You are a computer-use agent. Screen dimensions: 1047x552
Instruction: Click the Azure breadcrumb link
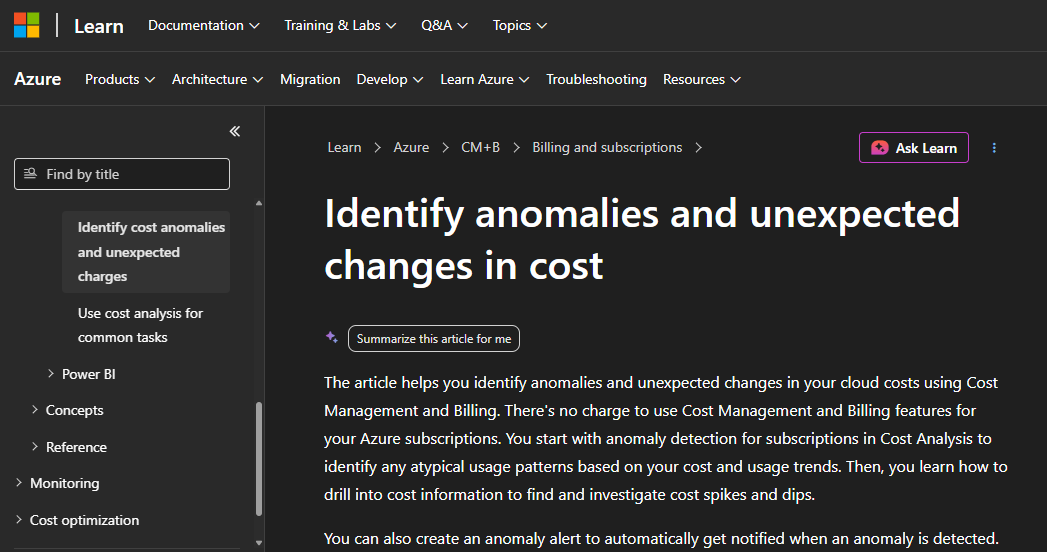point(411,148)
